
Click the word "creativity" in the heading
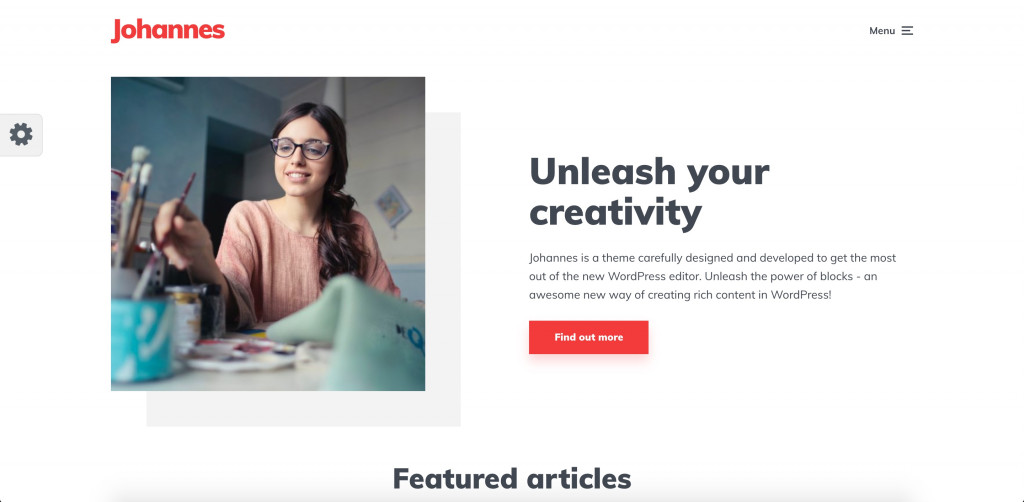click(615, 212)
